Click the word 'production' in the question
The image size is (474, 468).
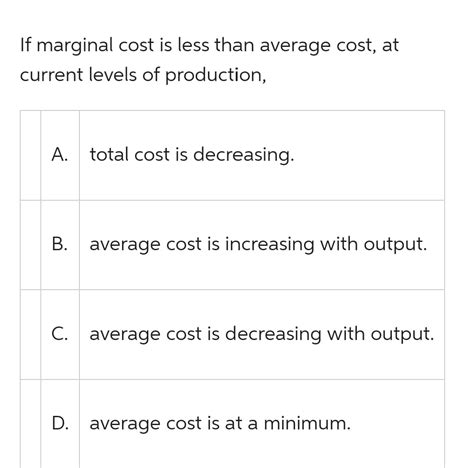[213, 75]
